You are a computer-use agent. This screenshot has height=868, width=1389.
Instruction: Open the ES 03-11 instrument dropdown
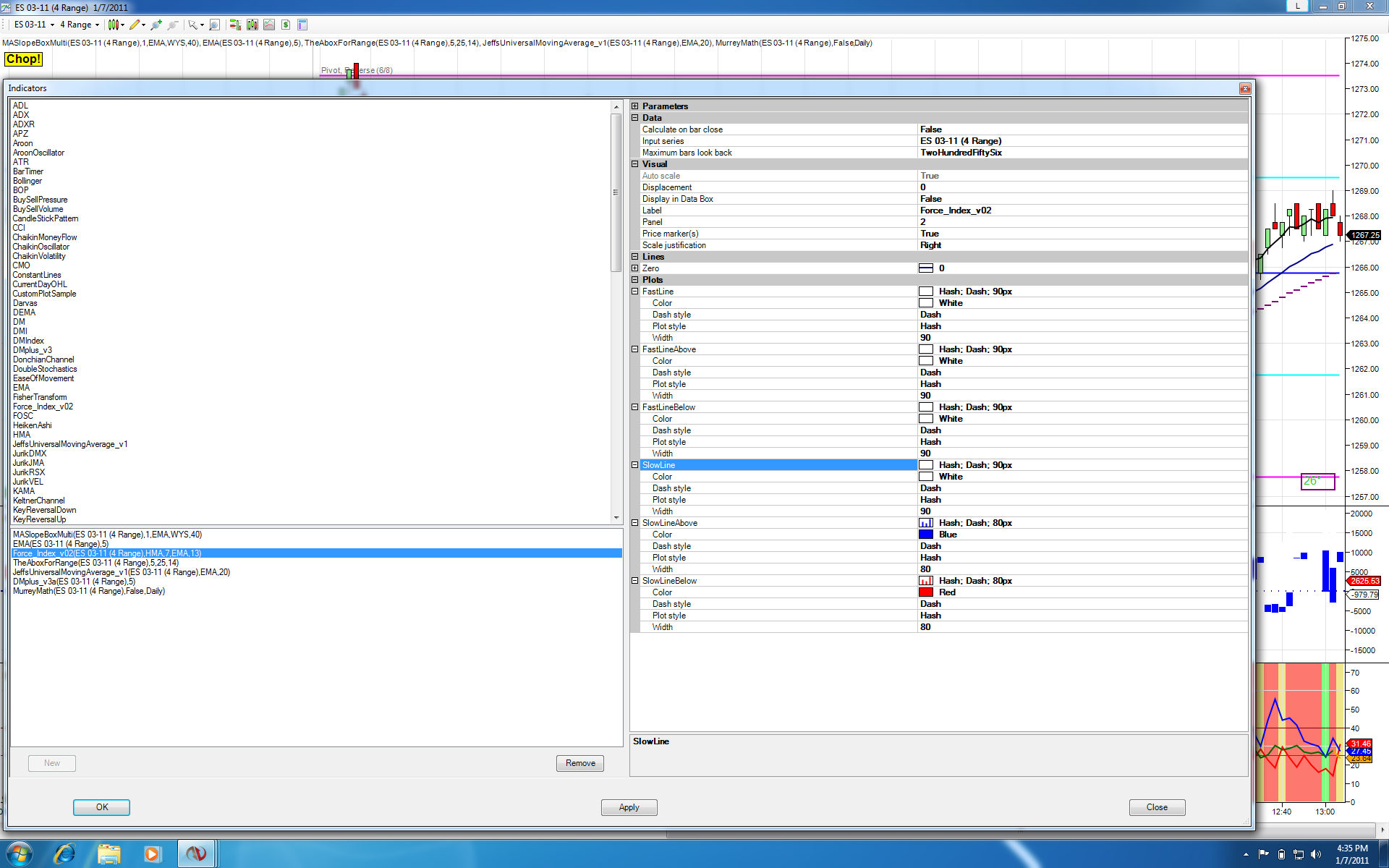pyautogui.click(x=34, y=25)
